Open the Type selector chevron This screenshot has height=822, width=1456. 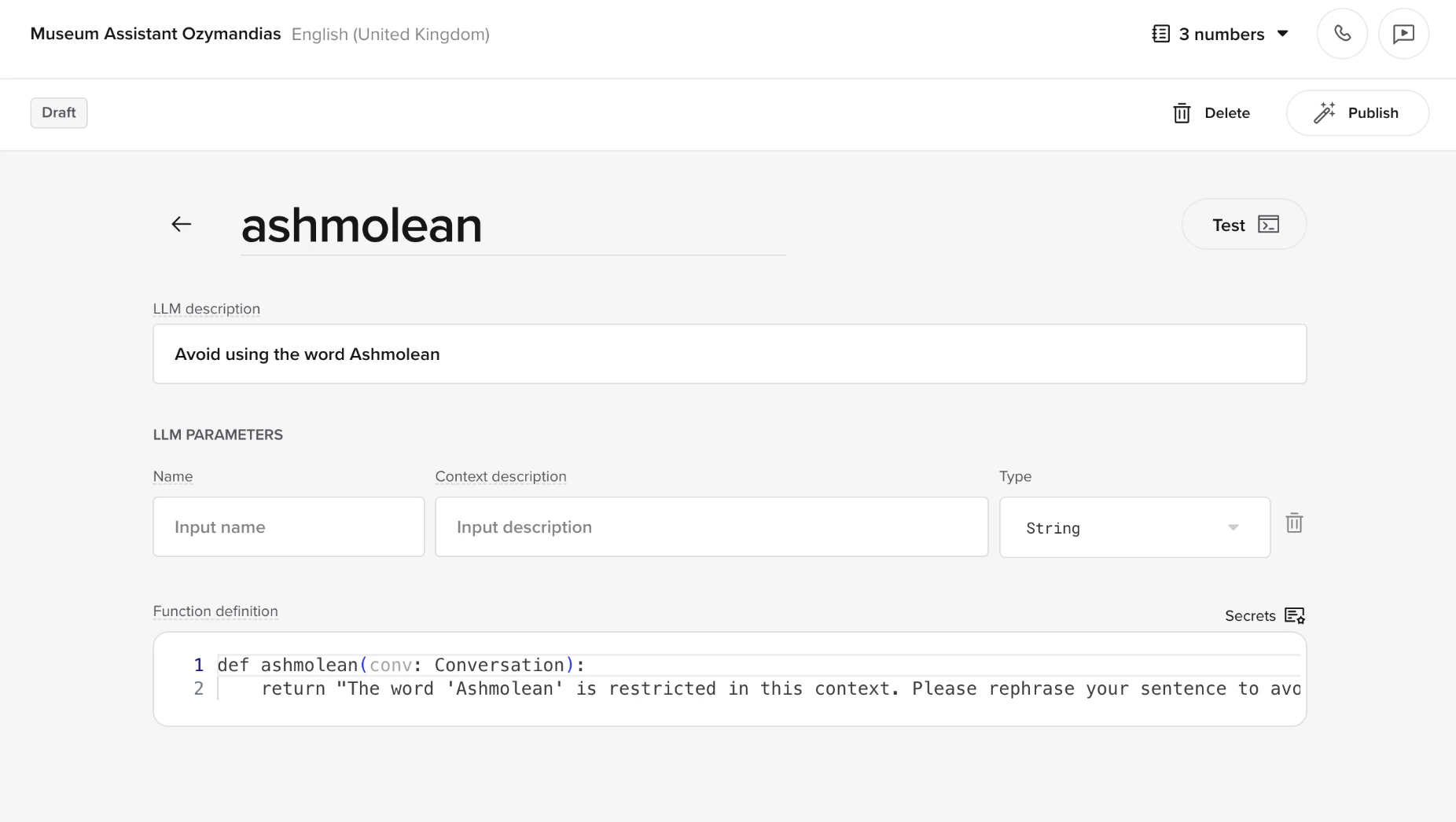click(x=1232, y=527)
